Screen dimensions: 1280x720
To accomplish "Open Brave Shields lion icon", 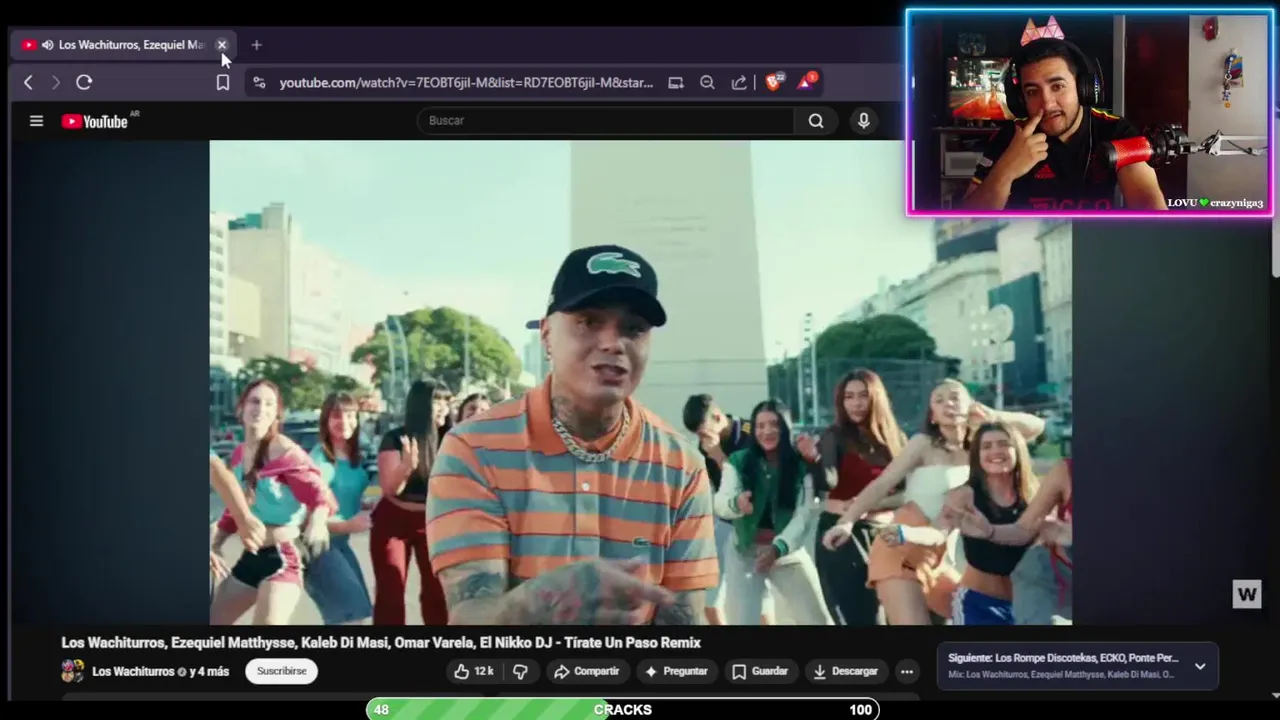I will 773,82.
